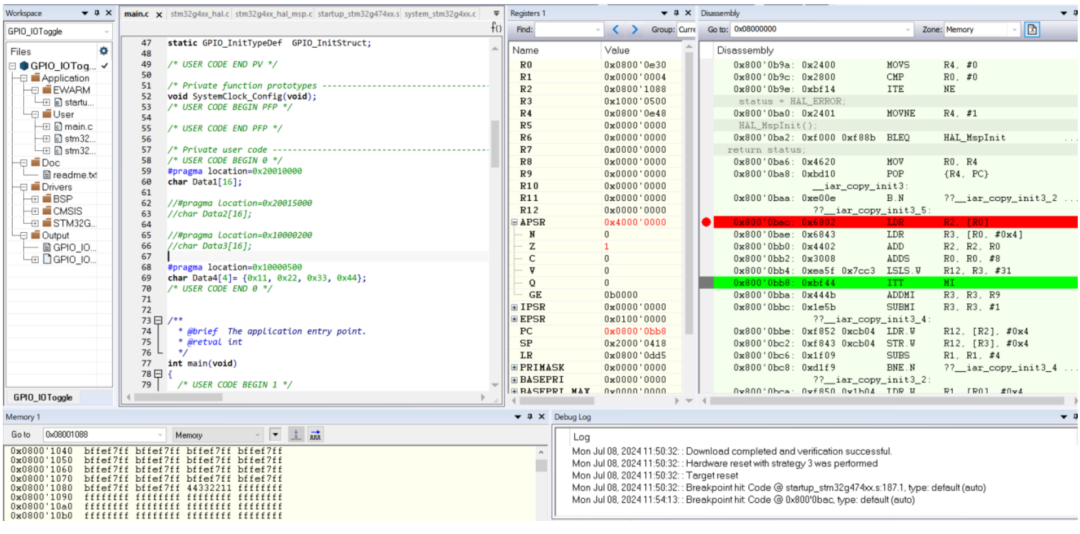The width and height of the screenshot is (1080, 534).
Task: Click the Z flag value 1
Action: pyautogui.click(x=607, y=246)
